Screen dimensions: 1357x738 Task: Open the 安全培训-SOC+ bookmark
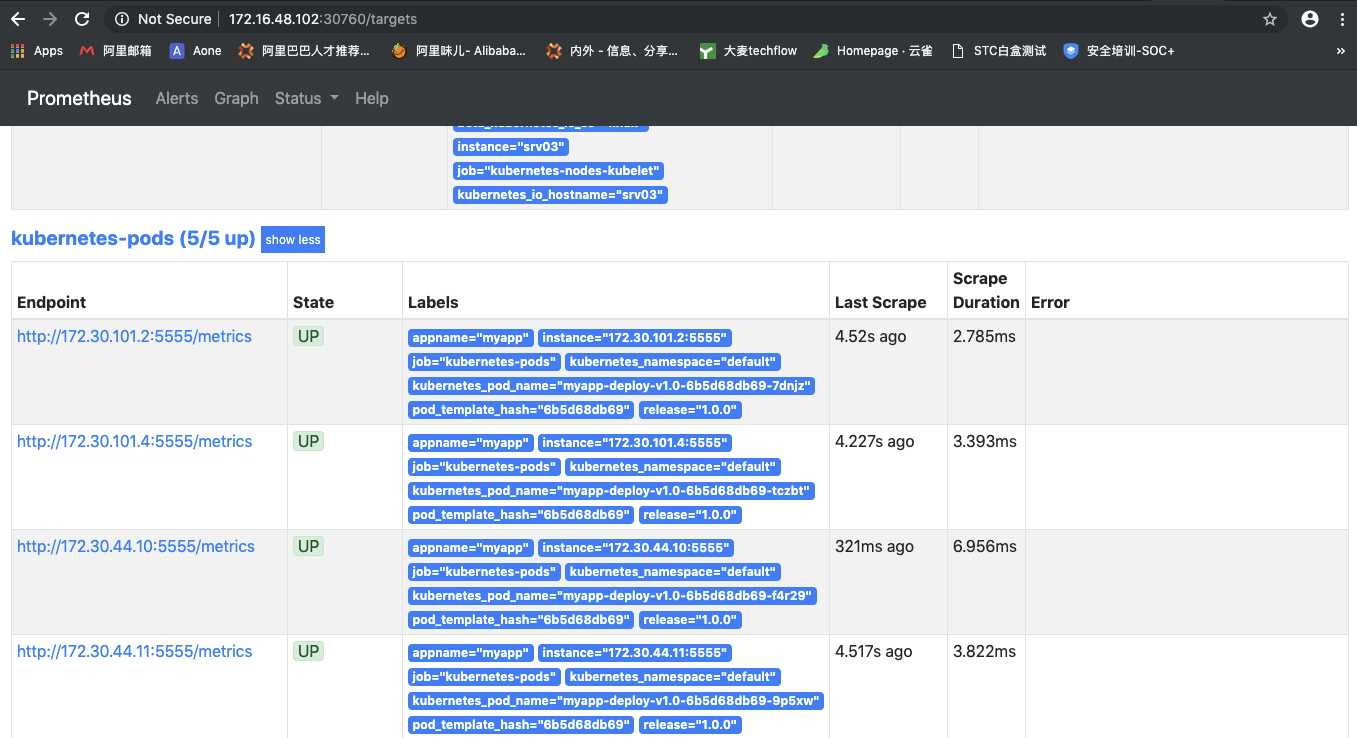1119,50
